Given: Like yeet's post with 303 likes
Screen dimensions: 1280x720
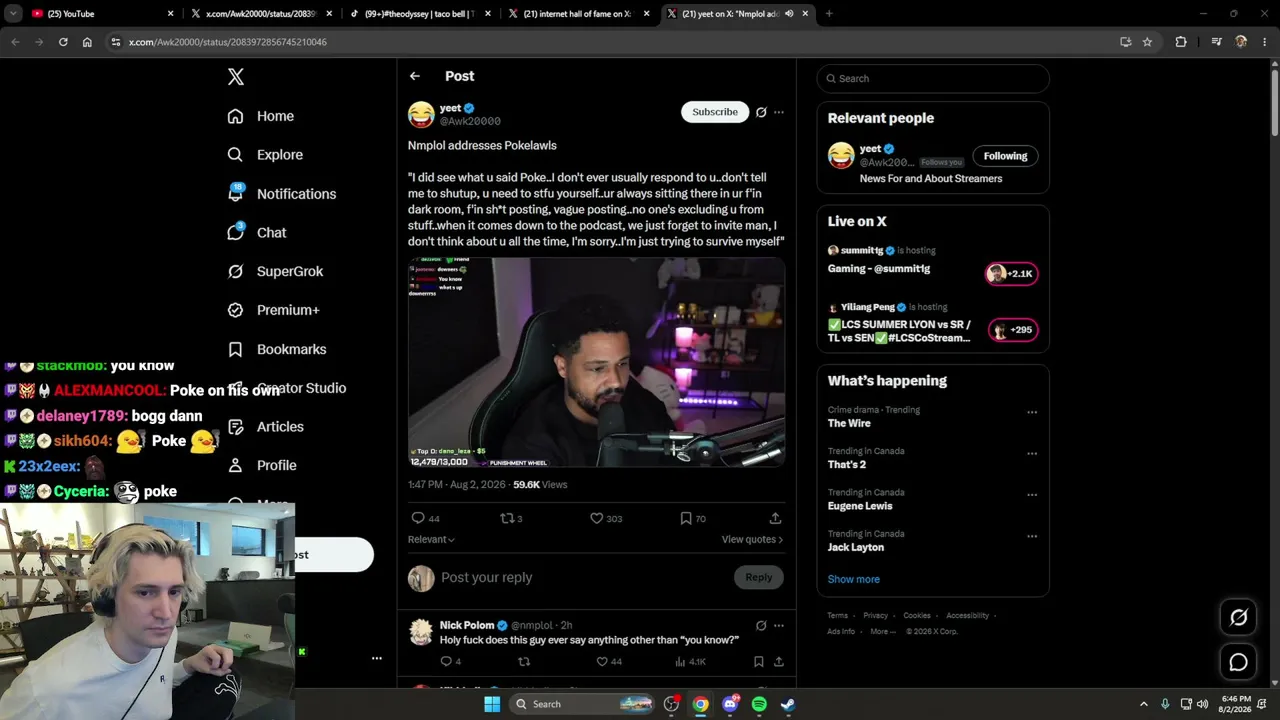Looking at the screenshot, I should [x=596, y=518].
